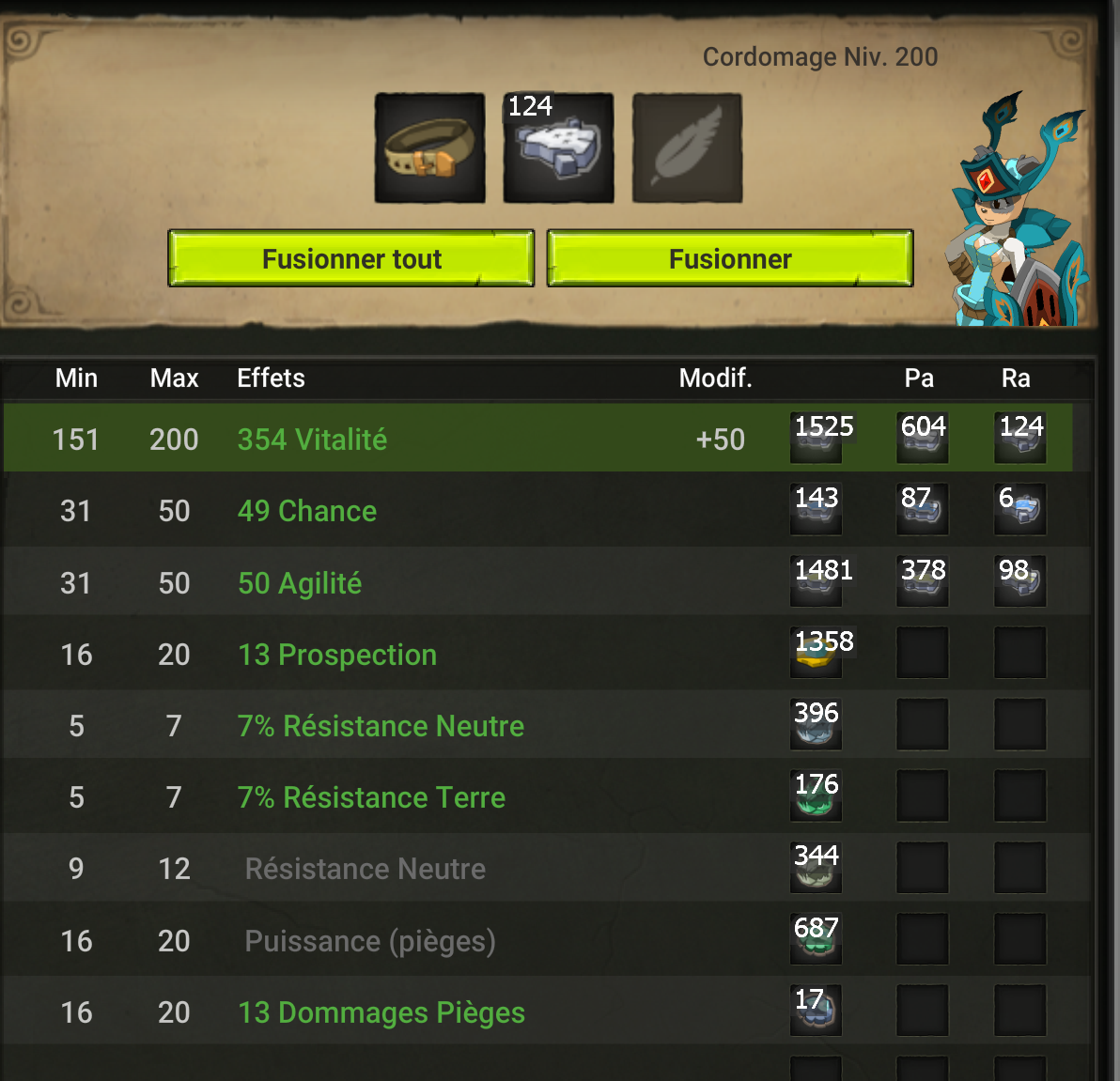Click the belt item slot
Viewport: 1120px width, 1081px height.
430,147
